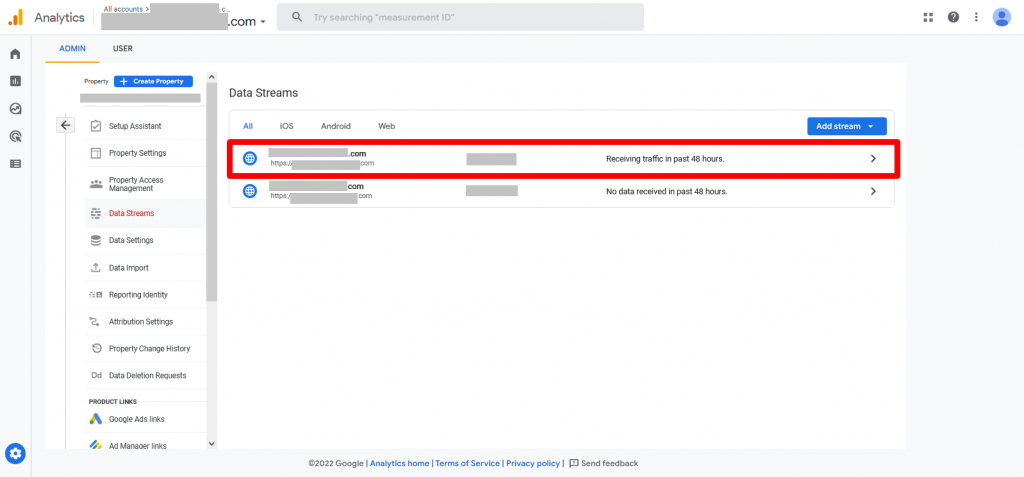Select the Android streams filter tab
The width and height of the screenshot is (1024, 477).
pyautogui.click(x=336, y=126)
